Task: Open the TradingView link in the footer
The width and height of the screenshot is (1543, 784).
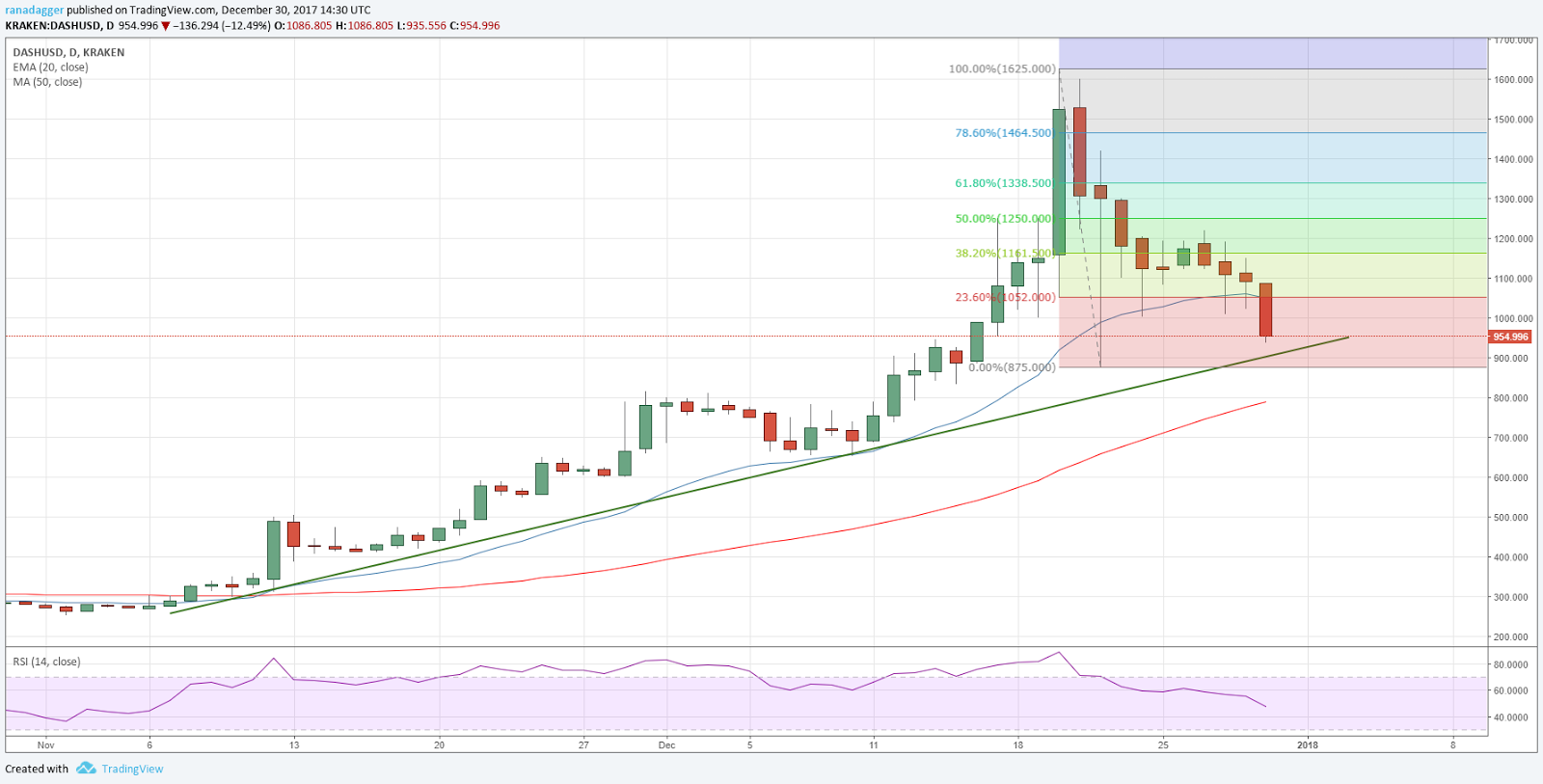Action: tap(132, 769)
